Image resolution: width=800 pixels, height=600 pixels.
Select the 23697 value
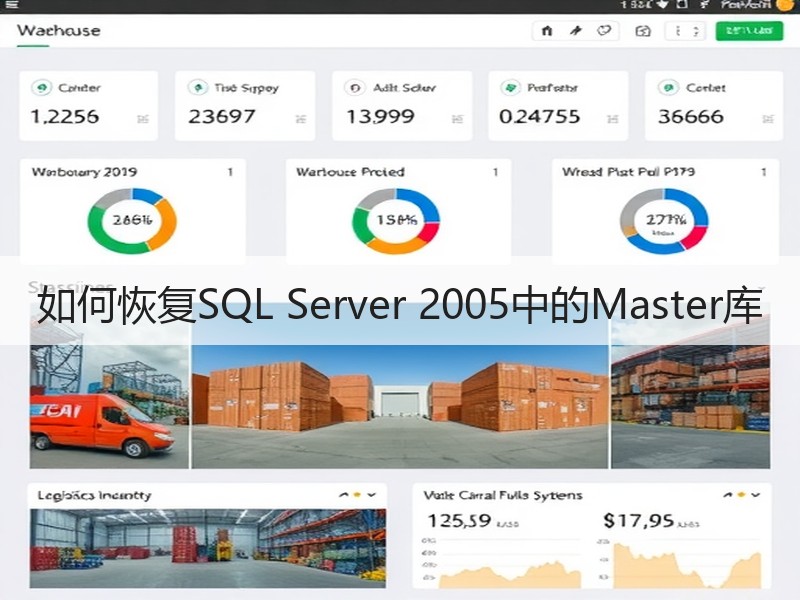pyautogui.click(x=221, y=117)
